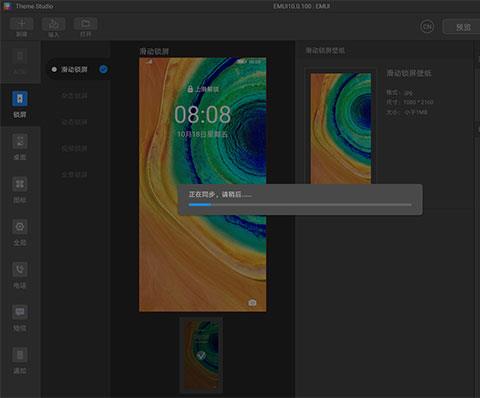Click the 滑动锁屏壁纸 wallpaper image on right panel
The width and height of the screenshot is (480, 398).
341,128
